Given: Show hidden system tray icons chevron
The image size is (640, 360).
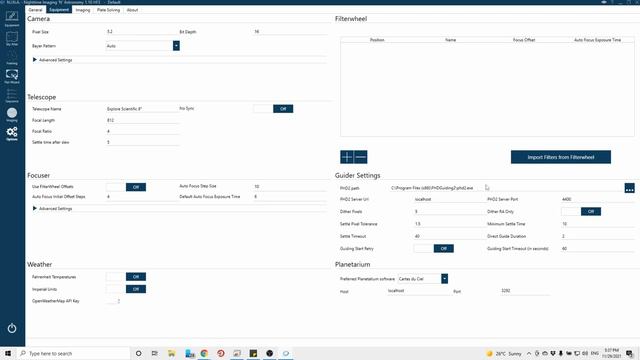Looking at the screenshot, I should point(529,353).
